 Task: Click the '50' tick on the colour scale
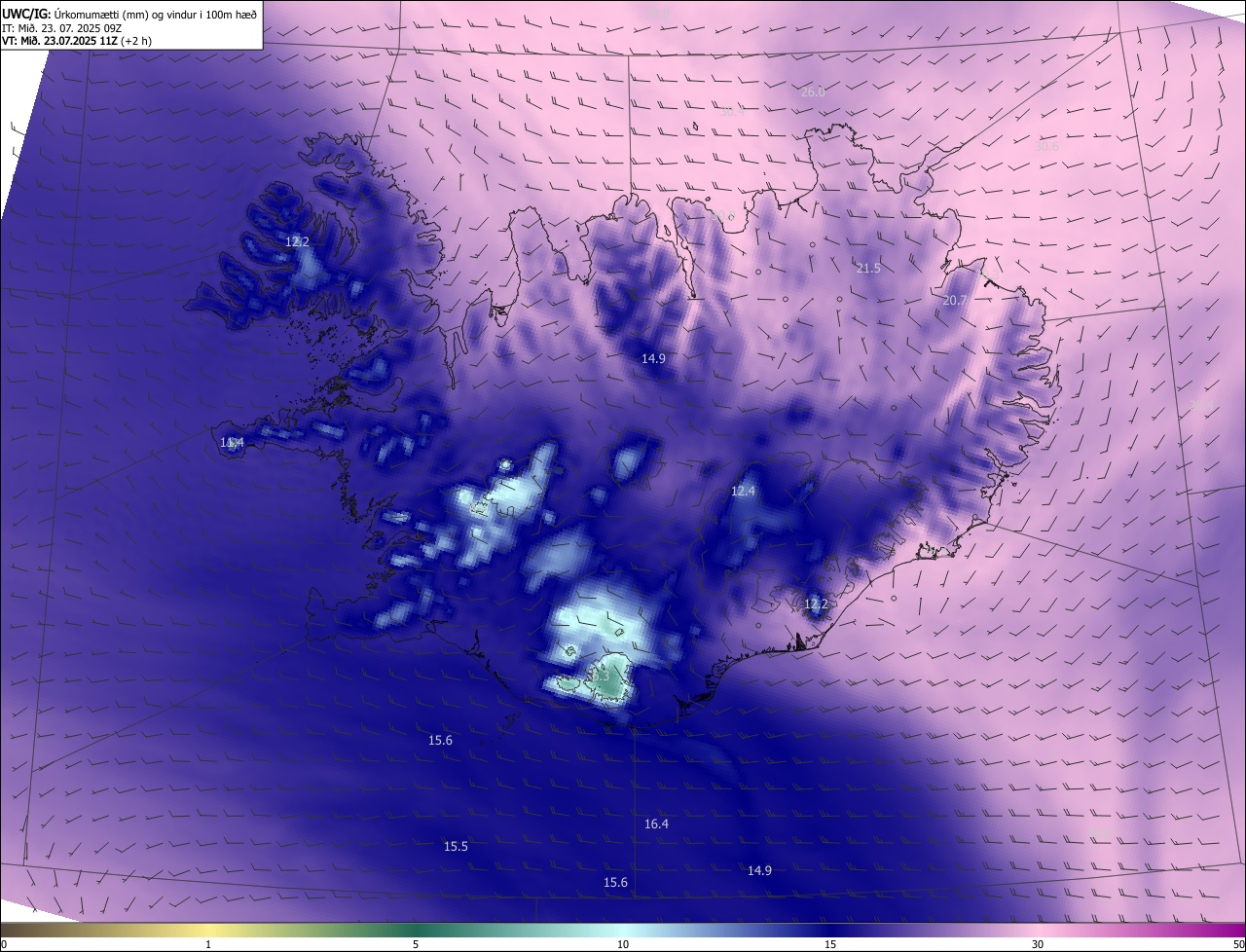[x=1238, y=944]
